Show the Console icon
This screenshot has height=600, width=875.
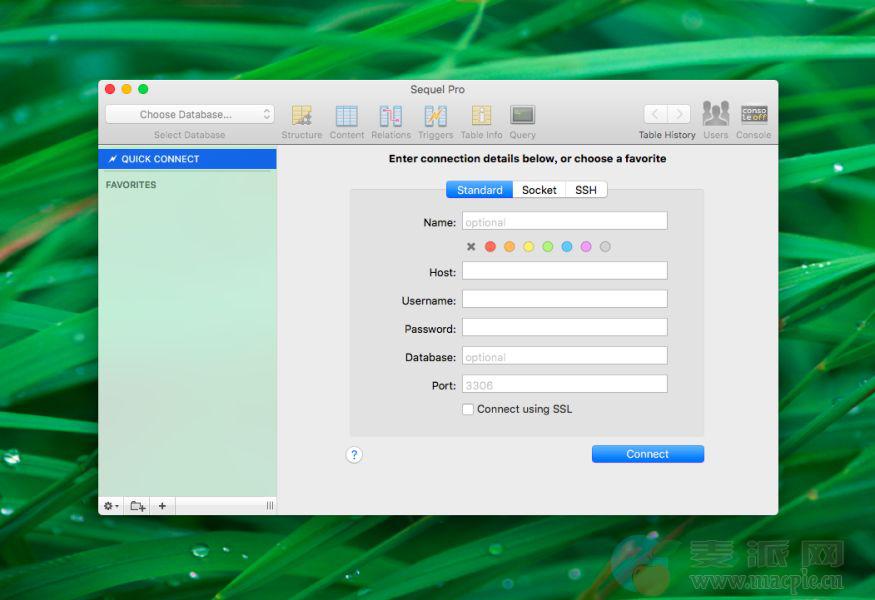click(x=753, y=114)
